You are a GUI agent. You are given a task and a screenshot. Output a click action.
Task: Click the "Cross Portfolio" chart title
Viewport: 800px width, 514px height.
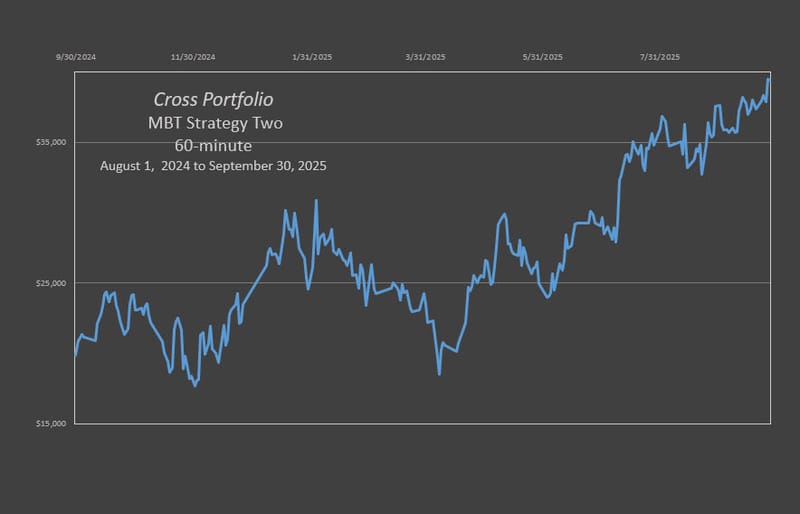point(213,100)
